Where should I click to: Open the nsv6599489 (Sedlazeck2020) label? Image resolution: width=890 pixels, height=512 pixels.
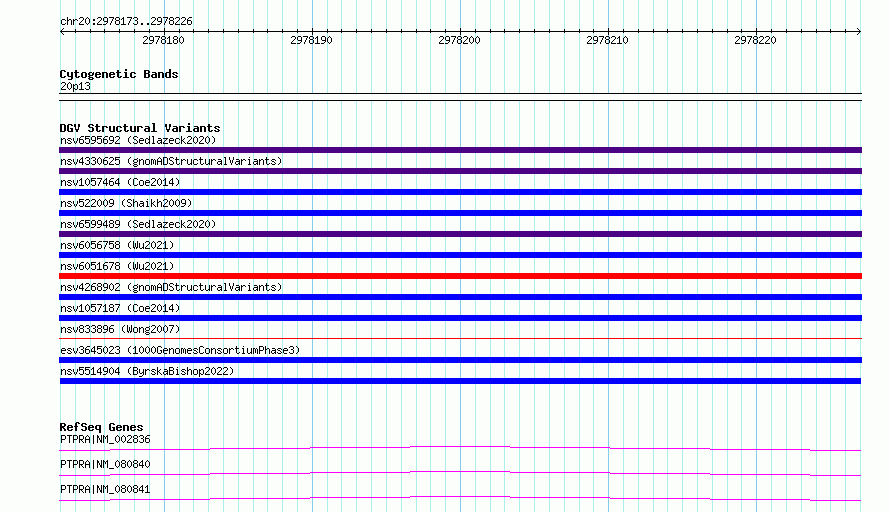click(x=138, y=224)
